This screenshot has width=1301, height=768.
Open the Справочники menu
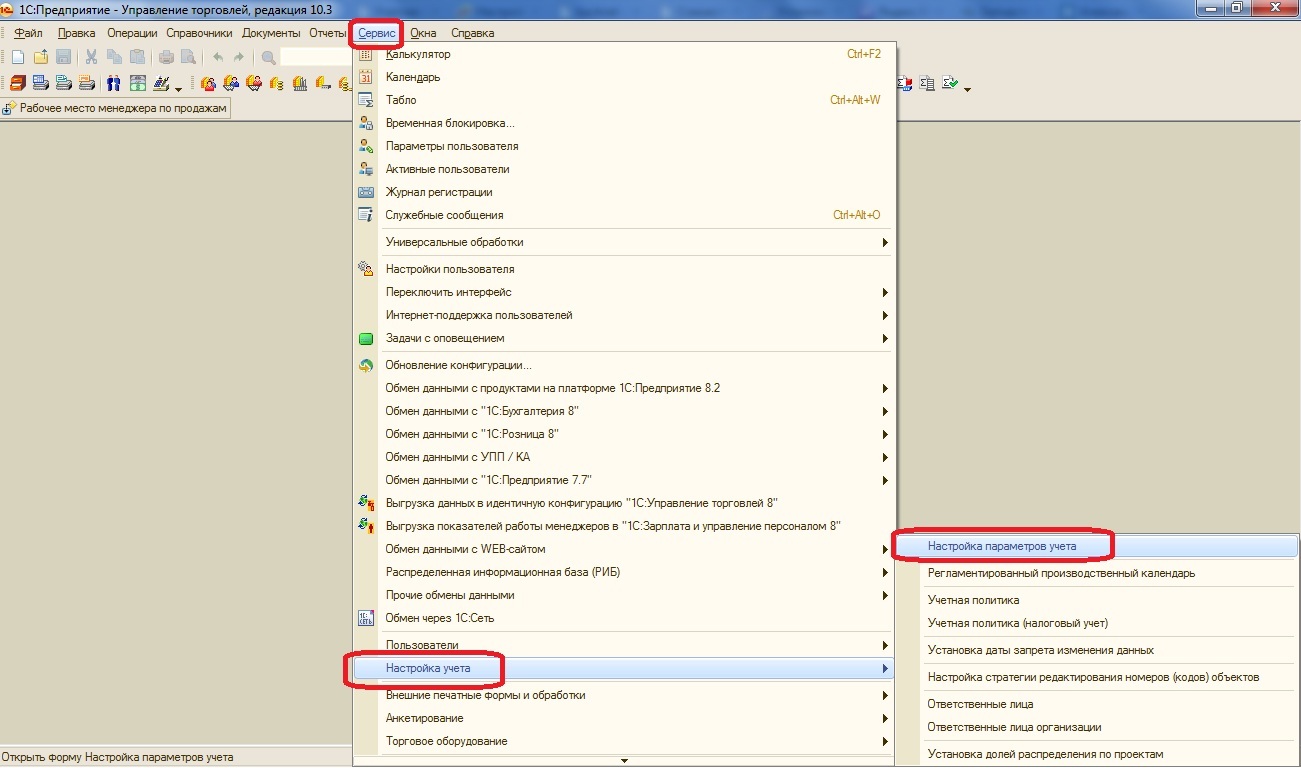200,33
